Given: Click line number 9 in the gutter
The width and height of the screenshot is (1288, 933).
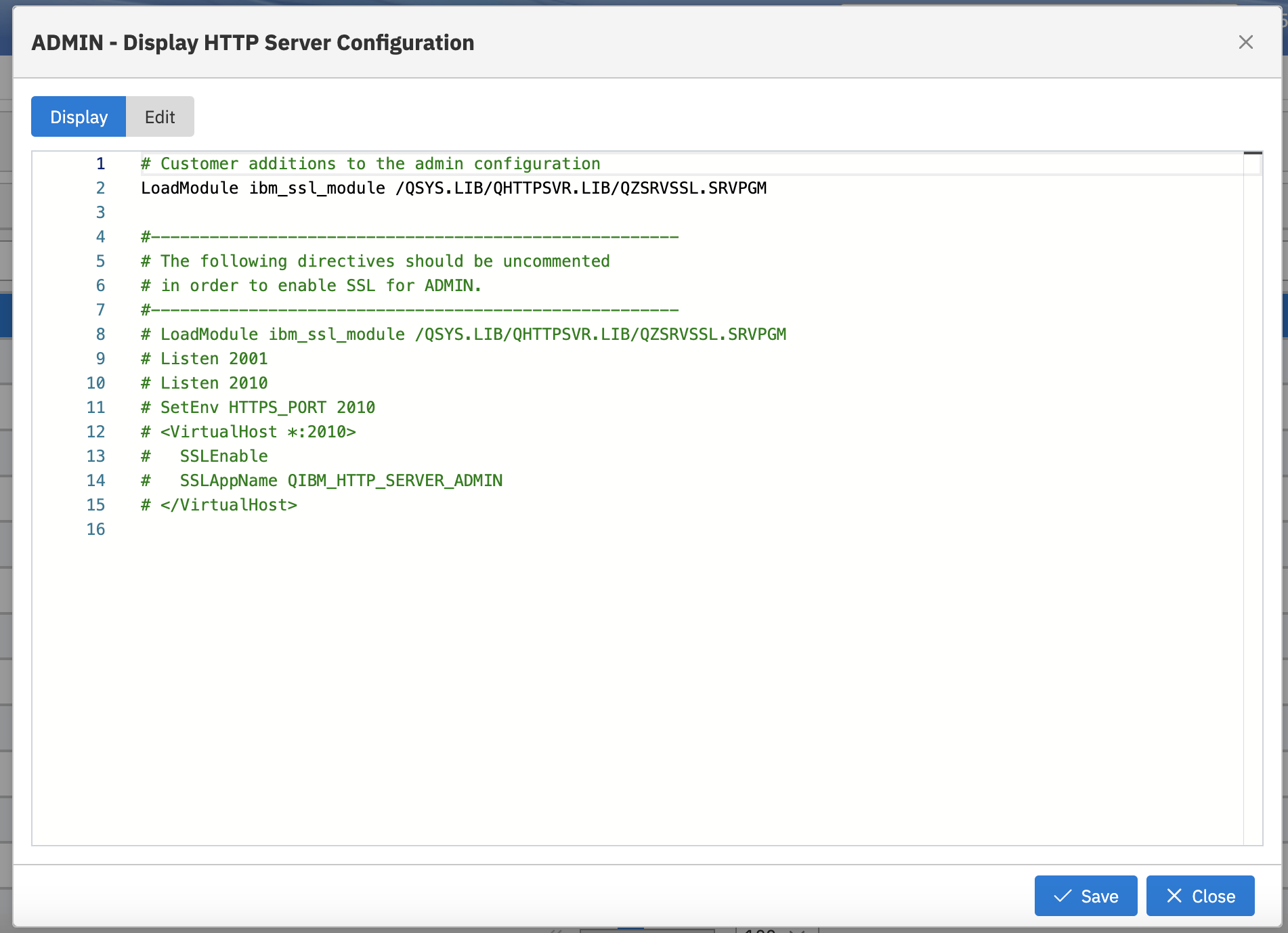Looking at the screenshot, I should [100, 359].
